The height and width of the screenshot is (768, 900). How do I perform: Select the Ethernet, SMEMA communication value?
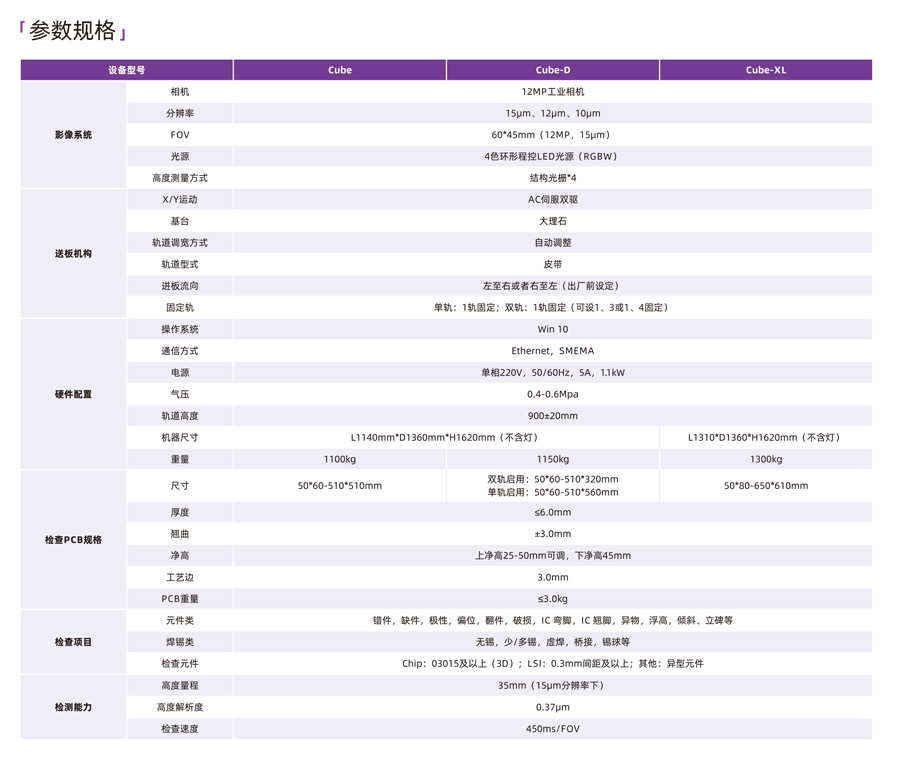tap(553, 351)
